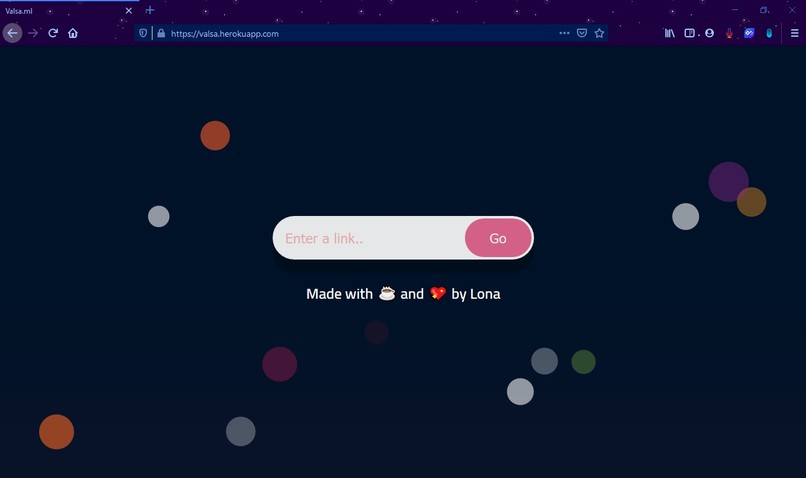Viewport: 806px width, 478px height.
Task: Open the page actions three-dots menu
Action: point(564,33)
